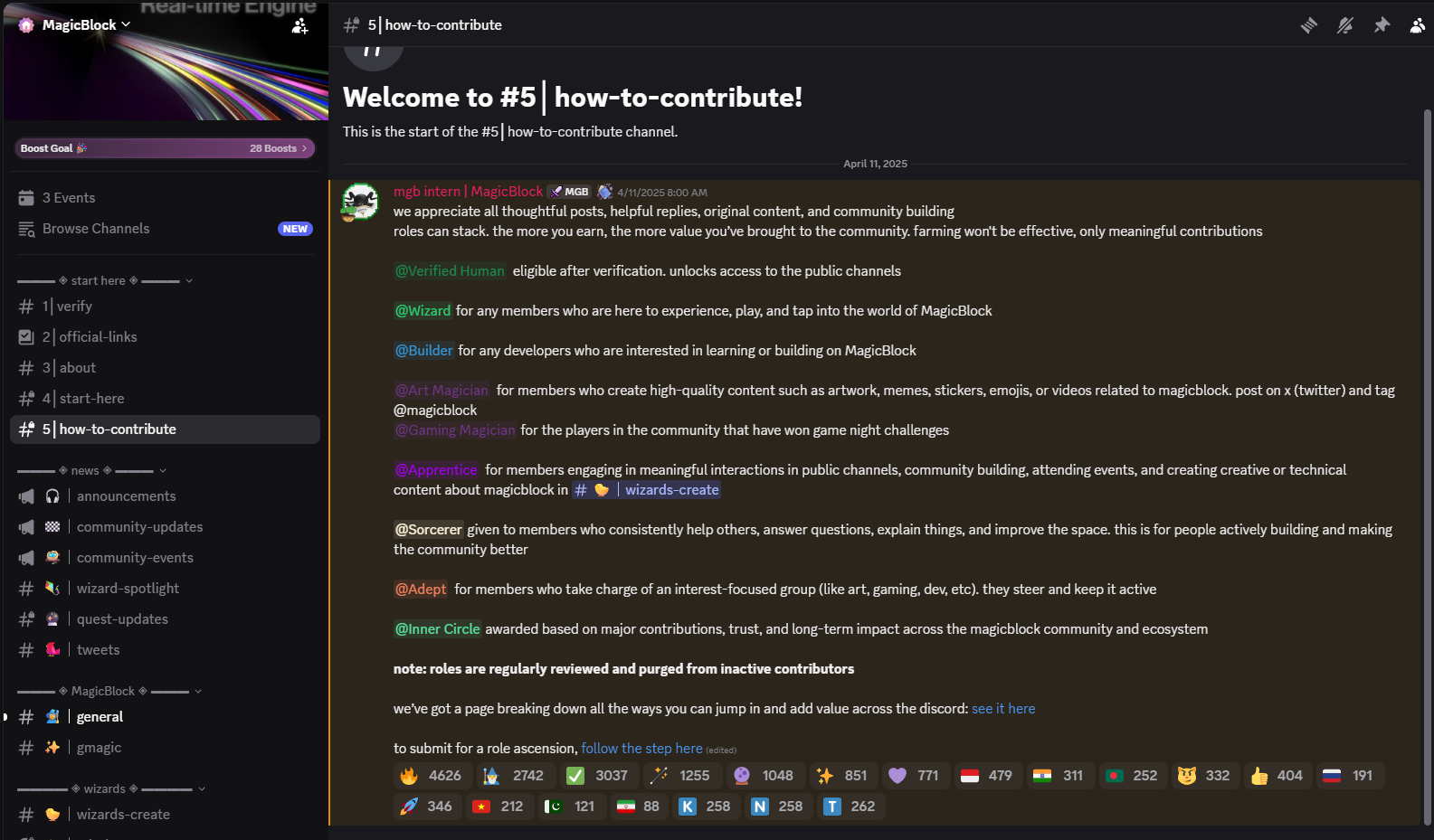Click Browse Channels in the sidebar
The image size is (1434, 840).
coord(96,229)
